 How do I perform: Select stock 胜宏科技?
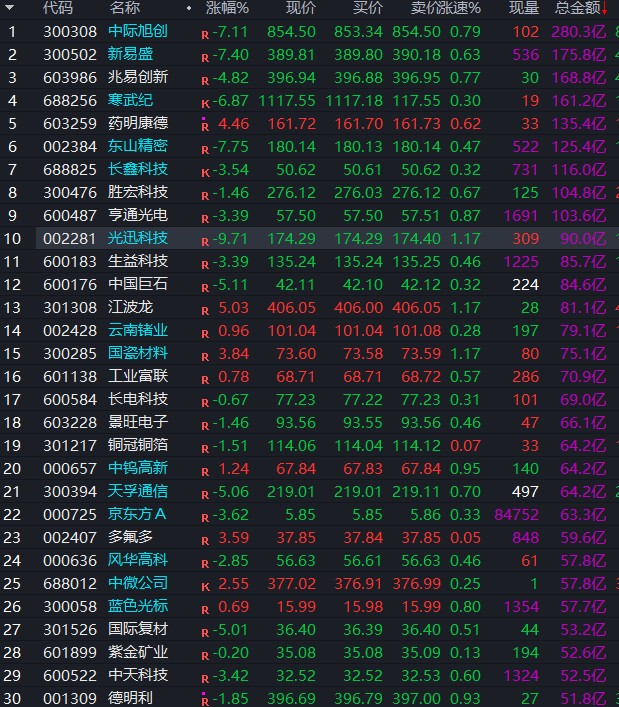coord(138,192)
